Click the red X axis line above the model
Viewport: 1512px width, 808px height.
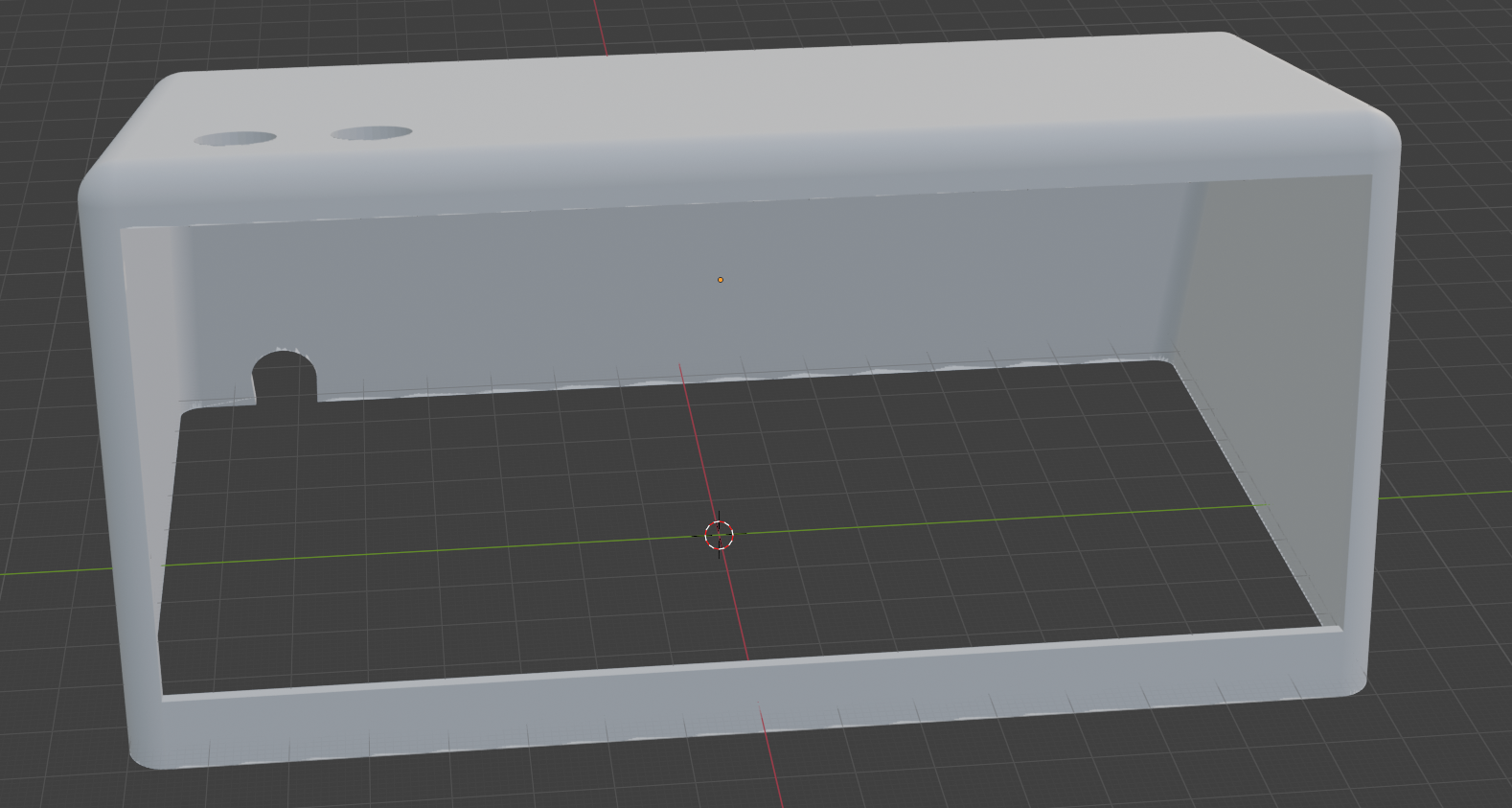point(601,24)
